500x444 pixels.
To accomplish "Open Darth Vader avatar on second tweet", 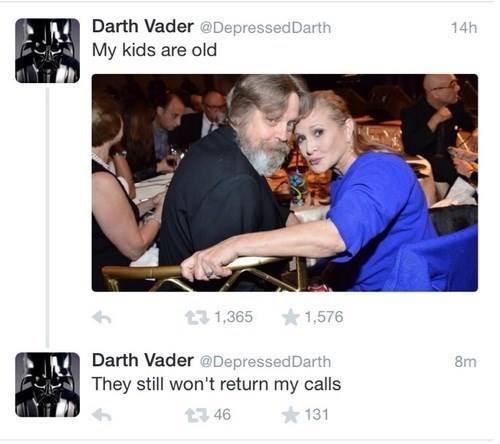I will (x=47, y=385).
